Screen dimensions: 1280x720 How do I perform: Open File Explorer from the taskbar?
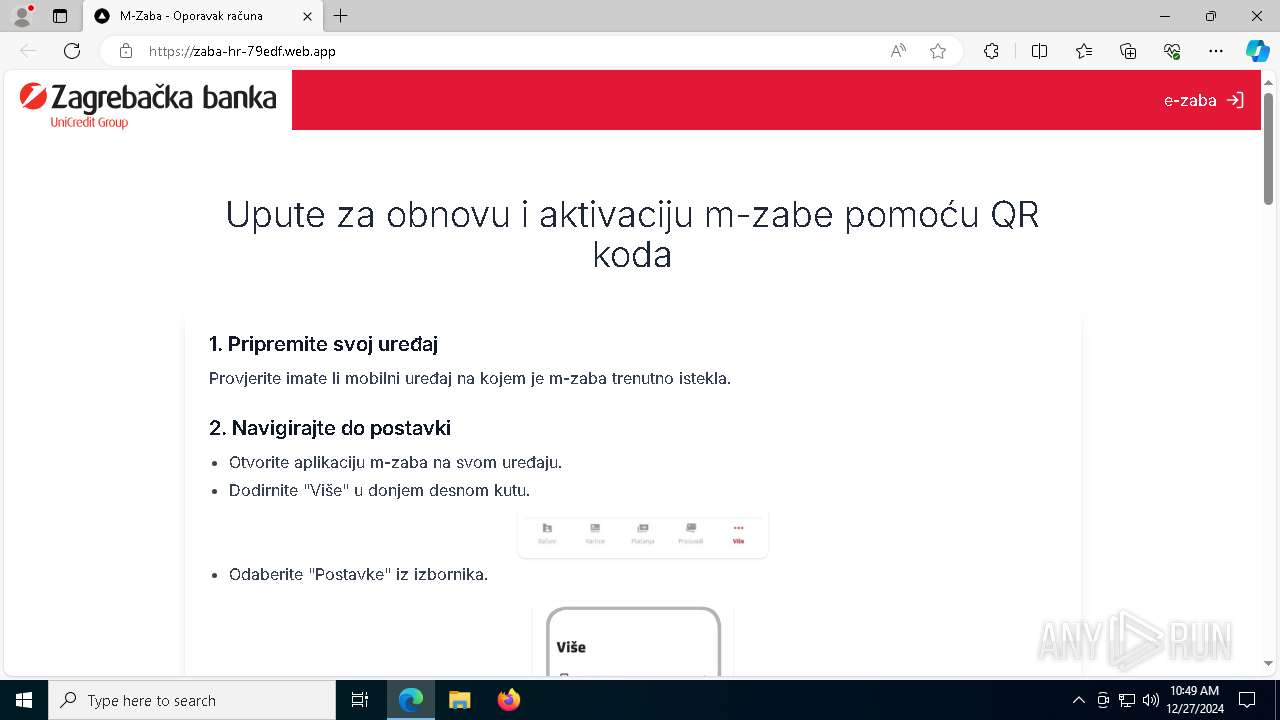pyautogui.click(x=459, y=700)
